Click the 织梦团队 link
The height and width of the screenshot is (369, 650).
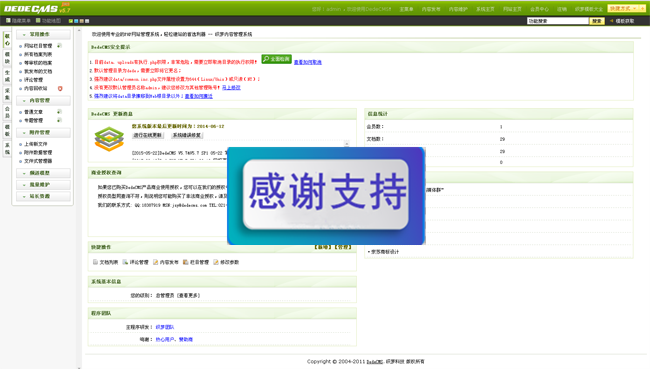pos(165,327)
